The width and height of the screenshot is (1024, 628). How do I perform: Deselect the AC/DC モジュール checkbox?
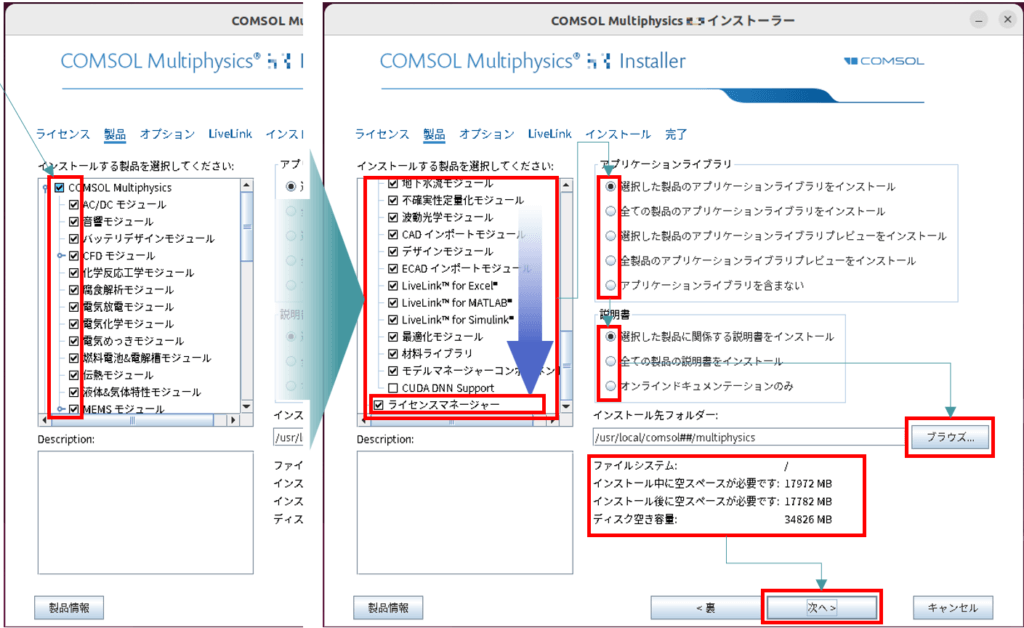point(74,205)
